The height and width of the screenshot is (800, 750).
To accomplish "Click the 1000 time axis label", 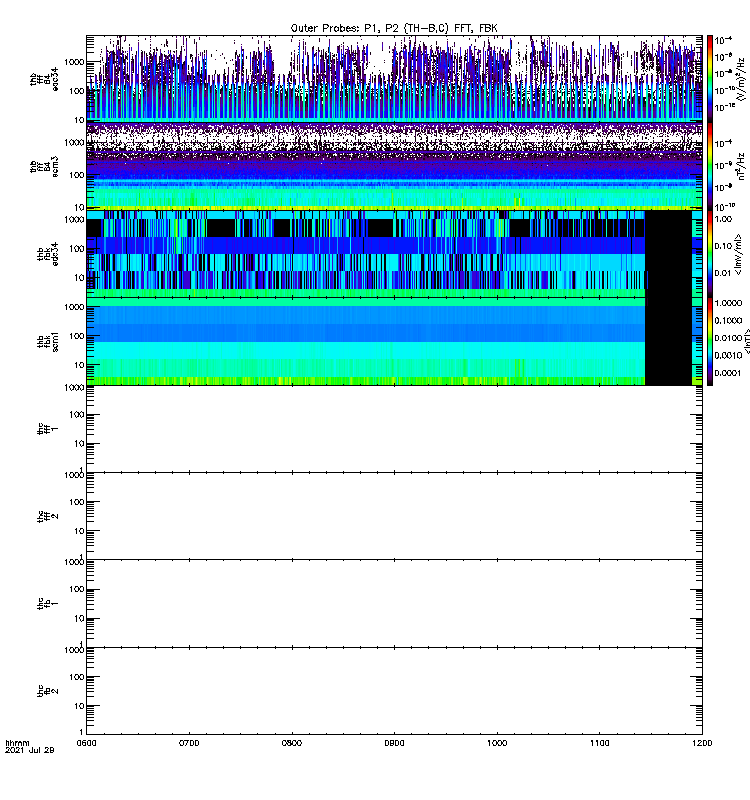I will coord(497,744).
